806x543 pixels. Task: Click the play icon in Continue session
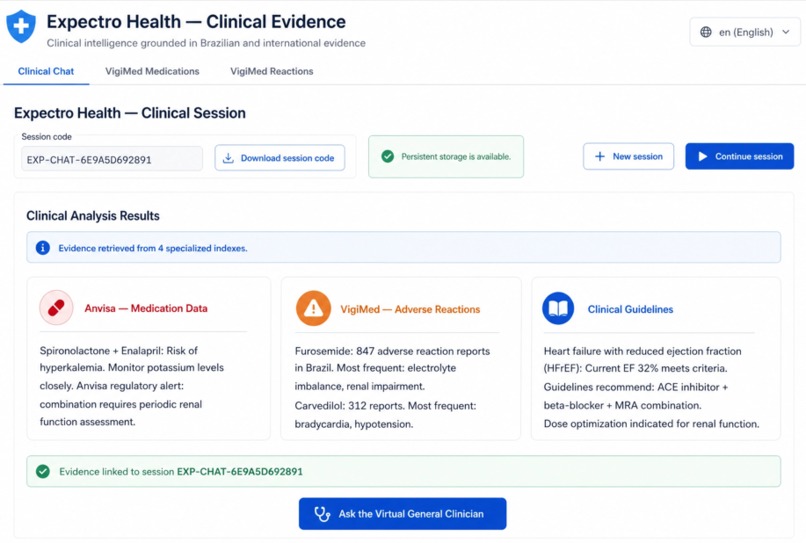tap(703, 156)
